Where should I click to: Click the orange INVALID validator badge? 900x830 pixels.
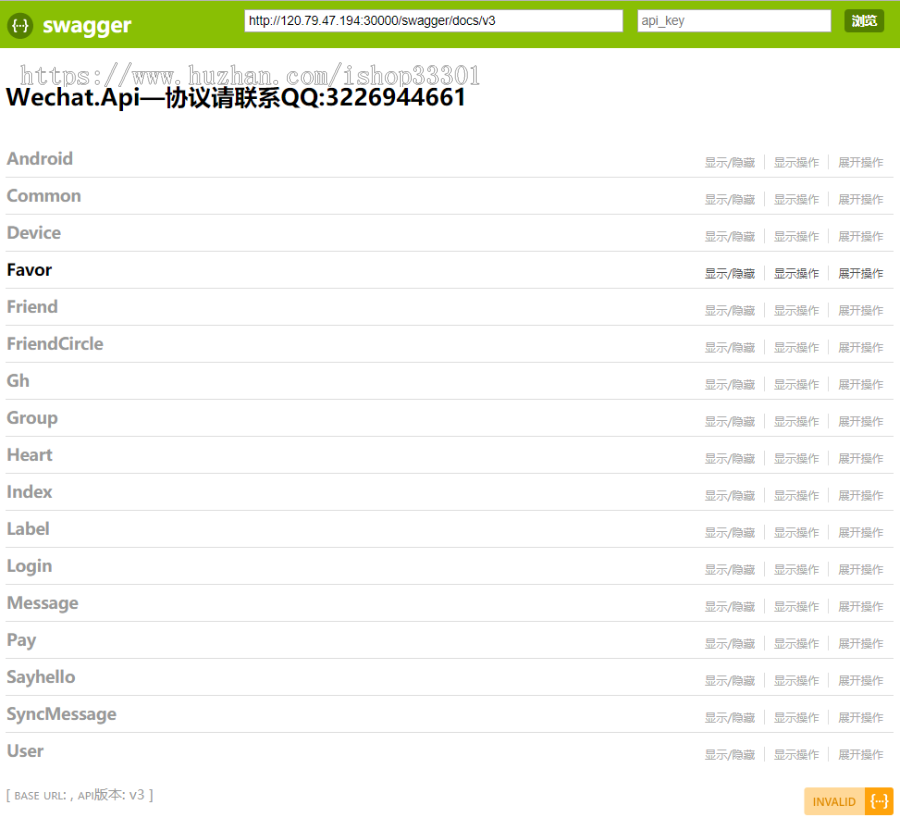848,801
